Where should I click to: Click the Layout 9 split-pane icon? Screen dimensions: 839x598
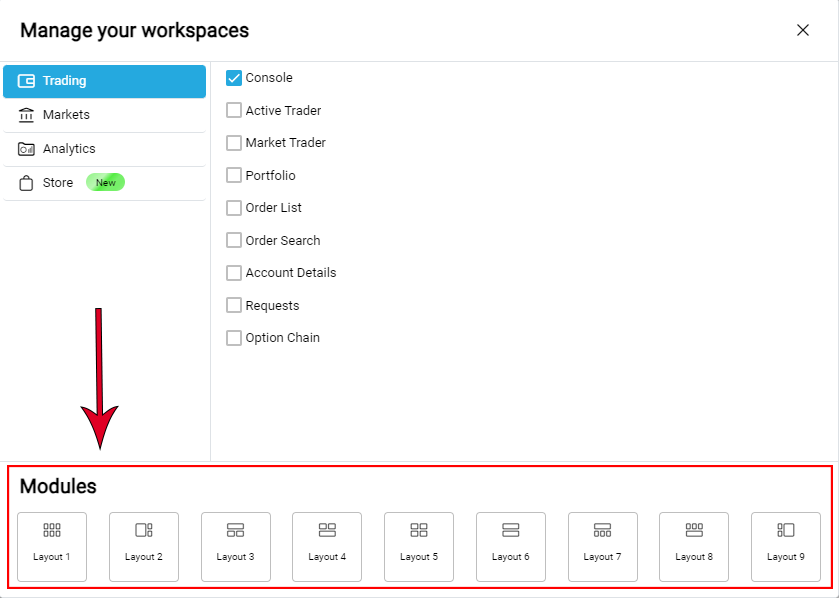coord(786,532)
